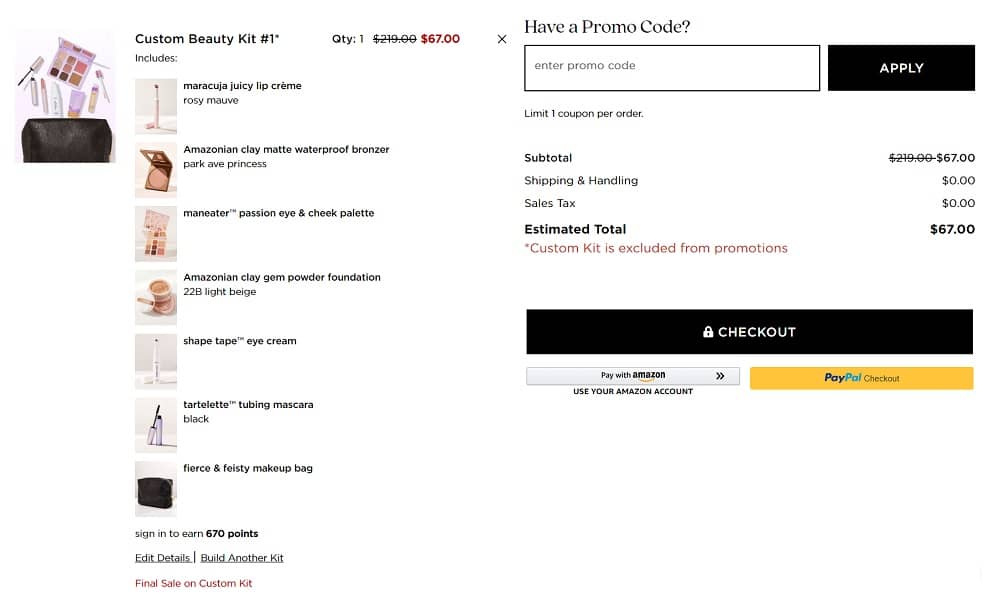Image resolution: width=989 pixels, height=600 pixels.
Task: Click the Amazon logo in pay button
Action: point(649,376)
